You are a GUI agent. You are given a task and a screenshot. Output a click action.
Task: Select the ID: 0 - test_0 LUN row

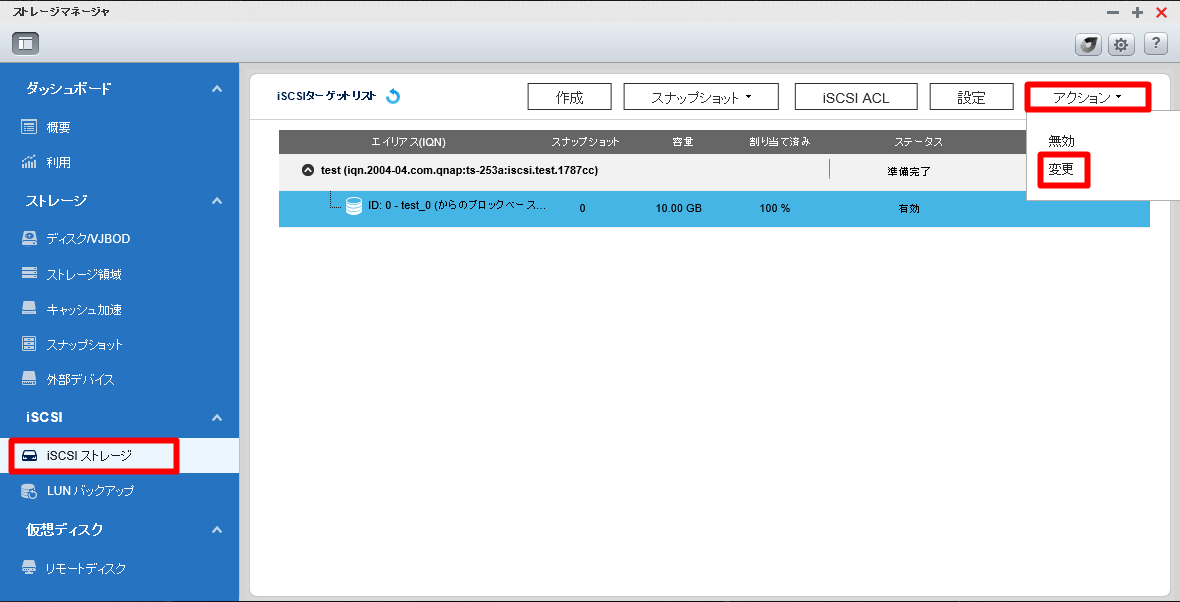(714, 208)
